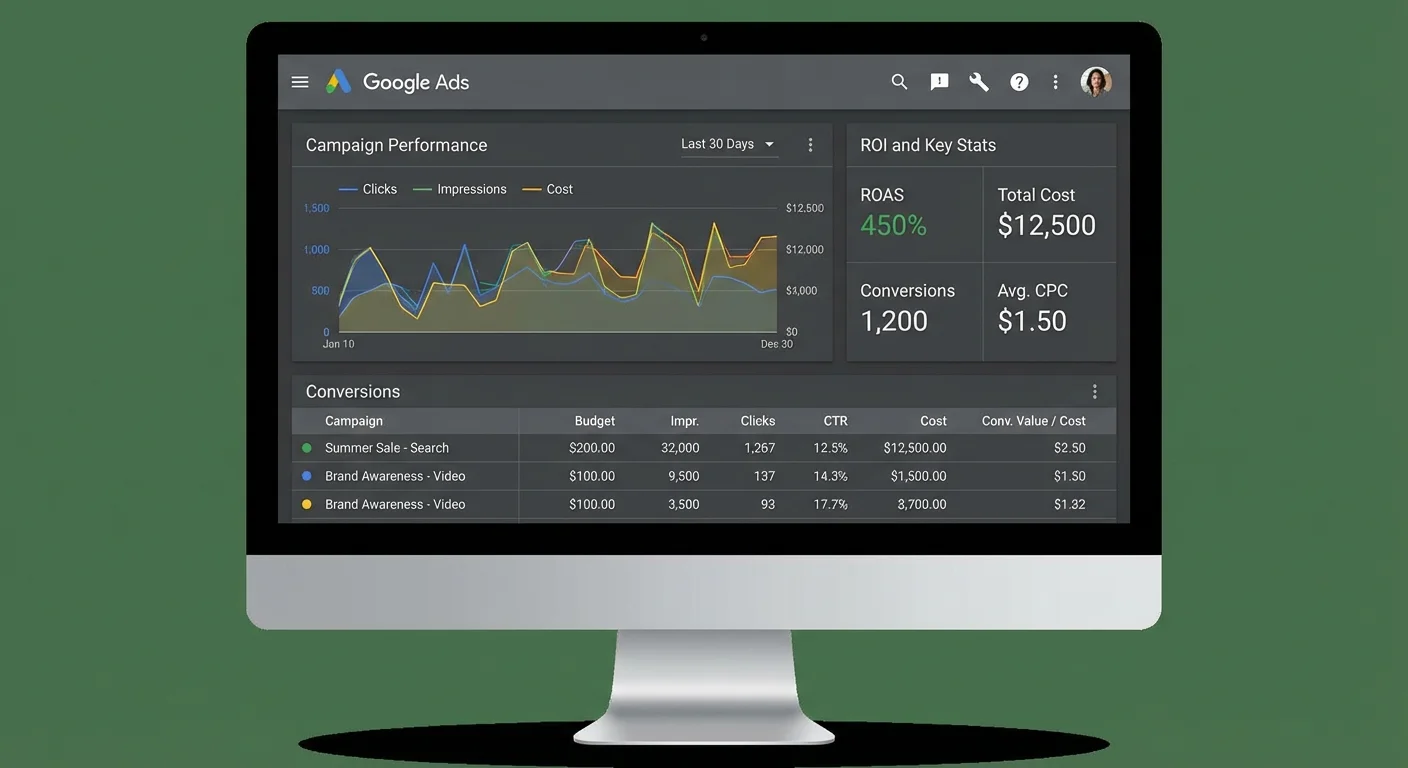This screenshot has height=768, width=1408.
Task: Click the ROAS 450% value
Action: [894, 225]
